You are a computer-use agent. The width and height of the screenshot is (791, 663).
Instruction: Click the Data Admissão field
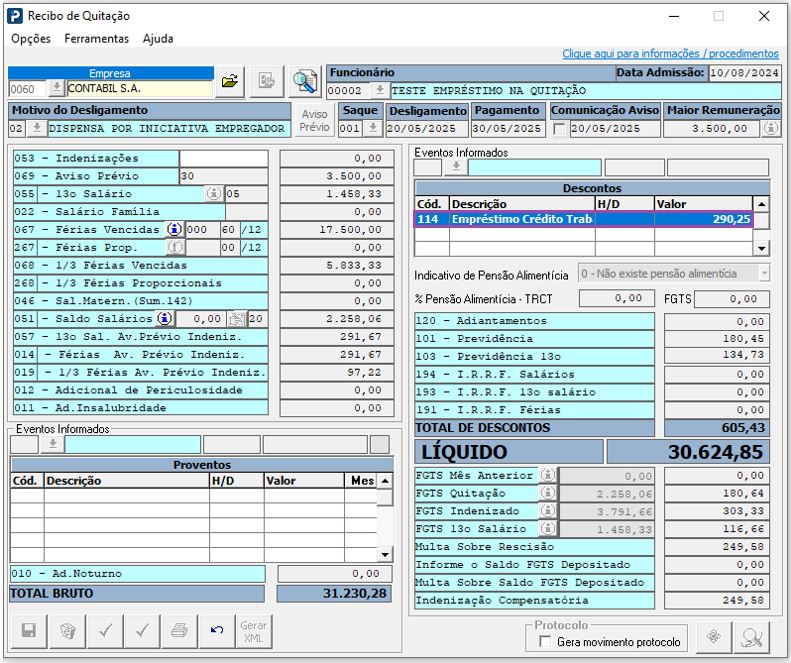[x=744, y=73]
